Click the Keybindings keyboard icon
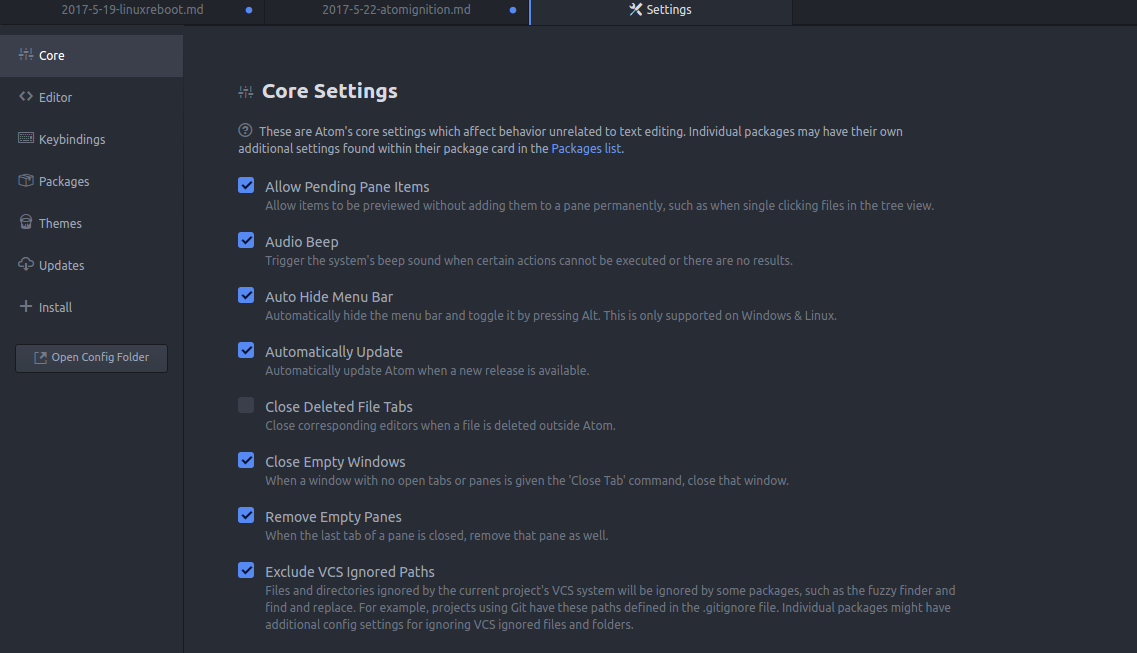 tap(26, 138)
